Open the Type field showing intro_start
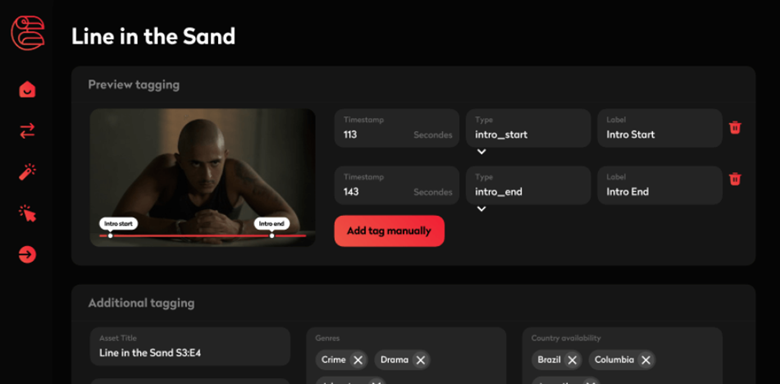Viewport: 780px width, 384px height. [528, 128]
